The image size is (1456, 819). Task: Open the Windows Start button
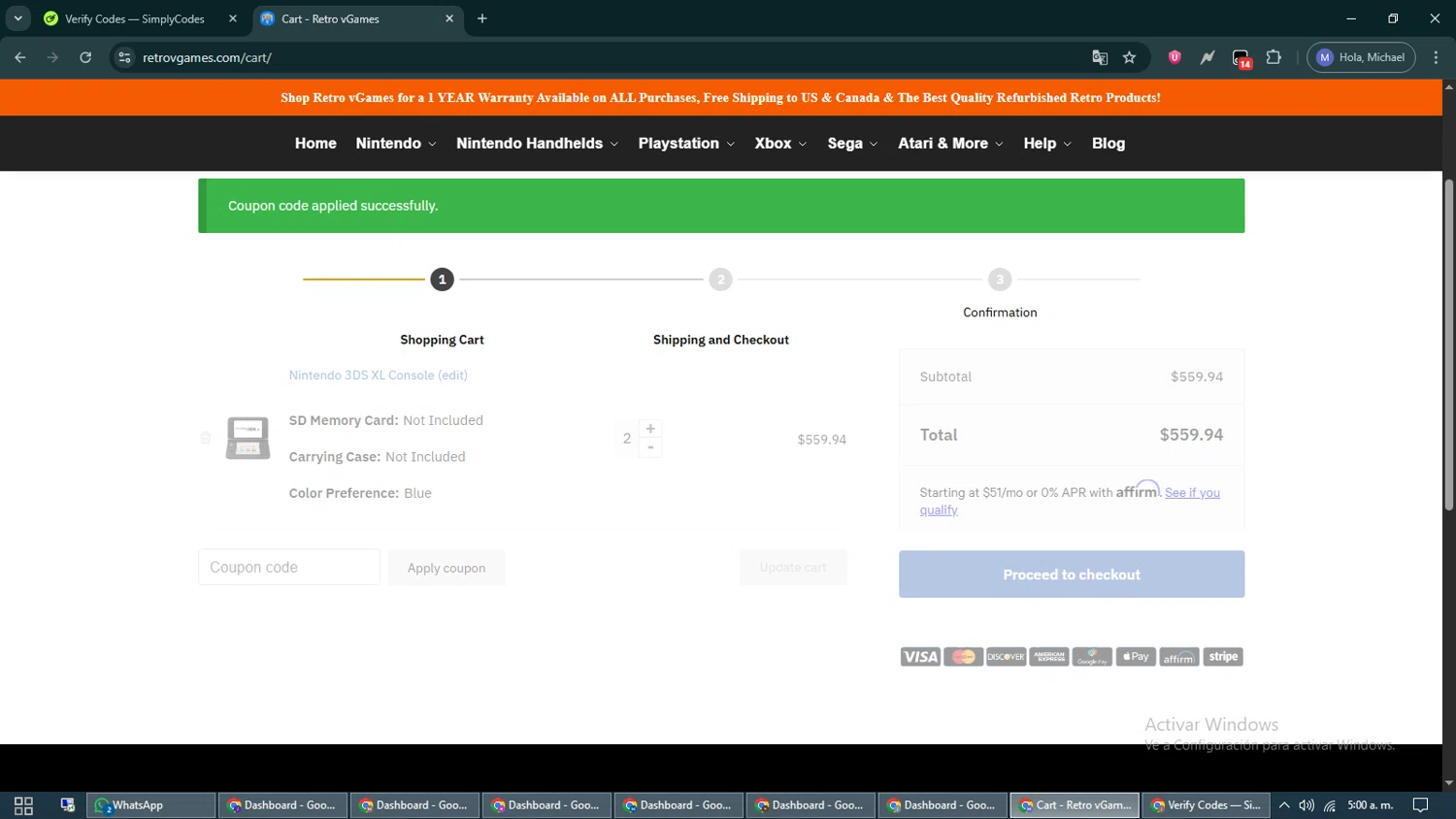point(23,805)
